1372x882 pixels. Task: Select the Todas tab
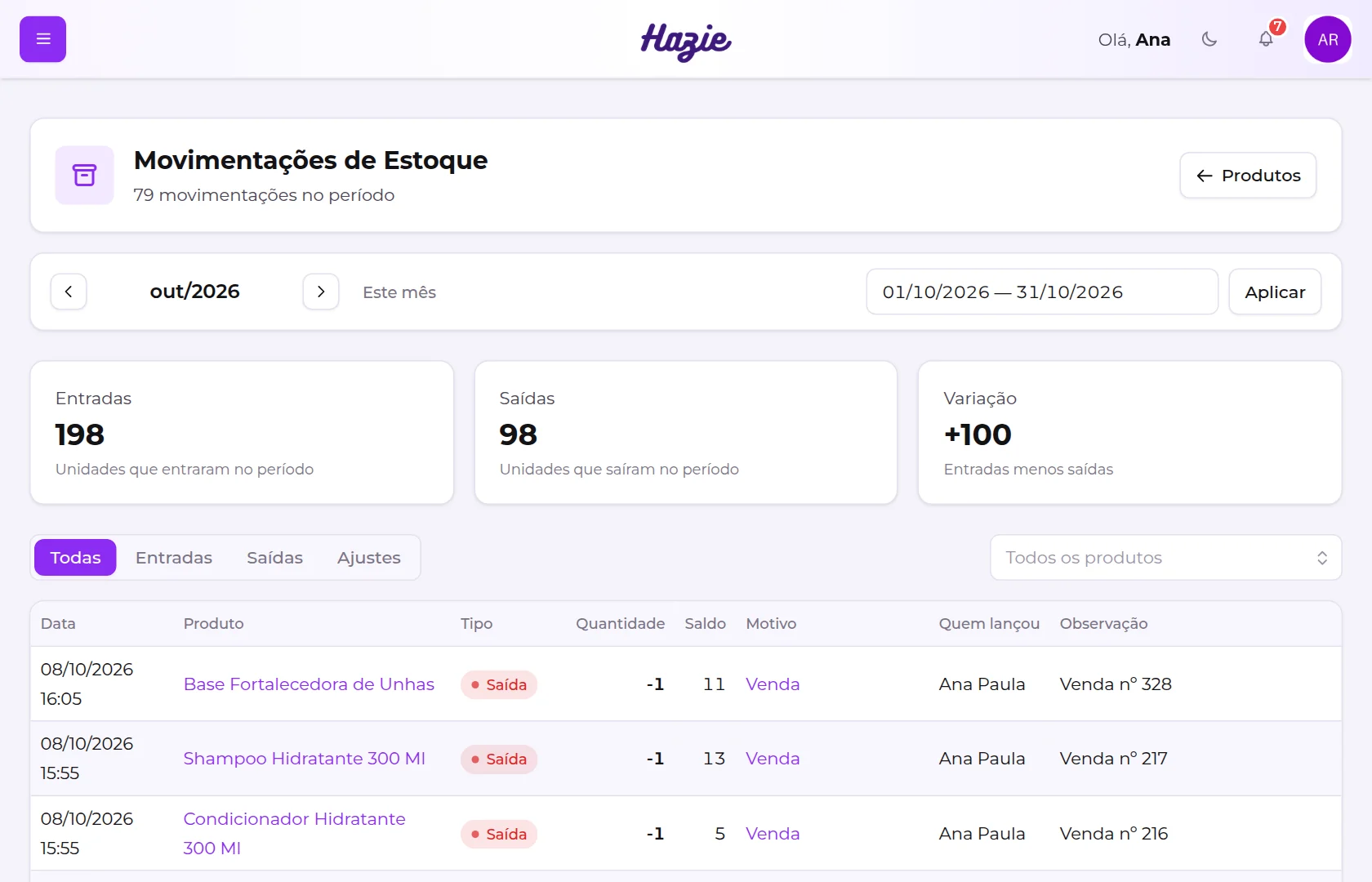pos(75,558)
